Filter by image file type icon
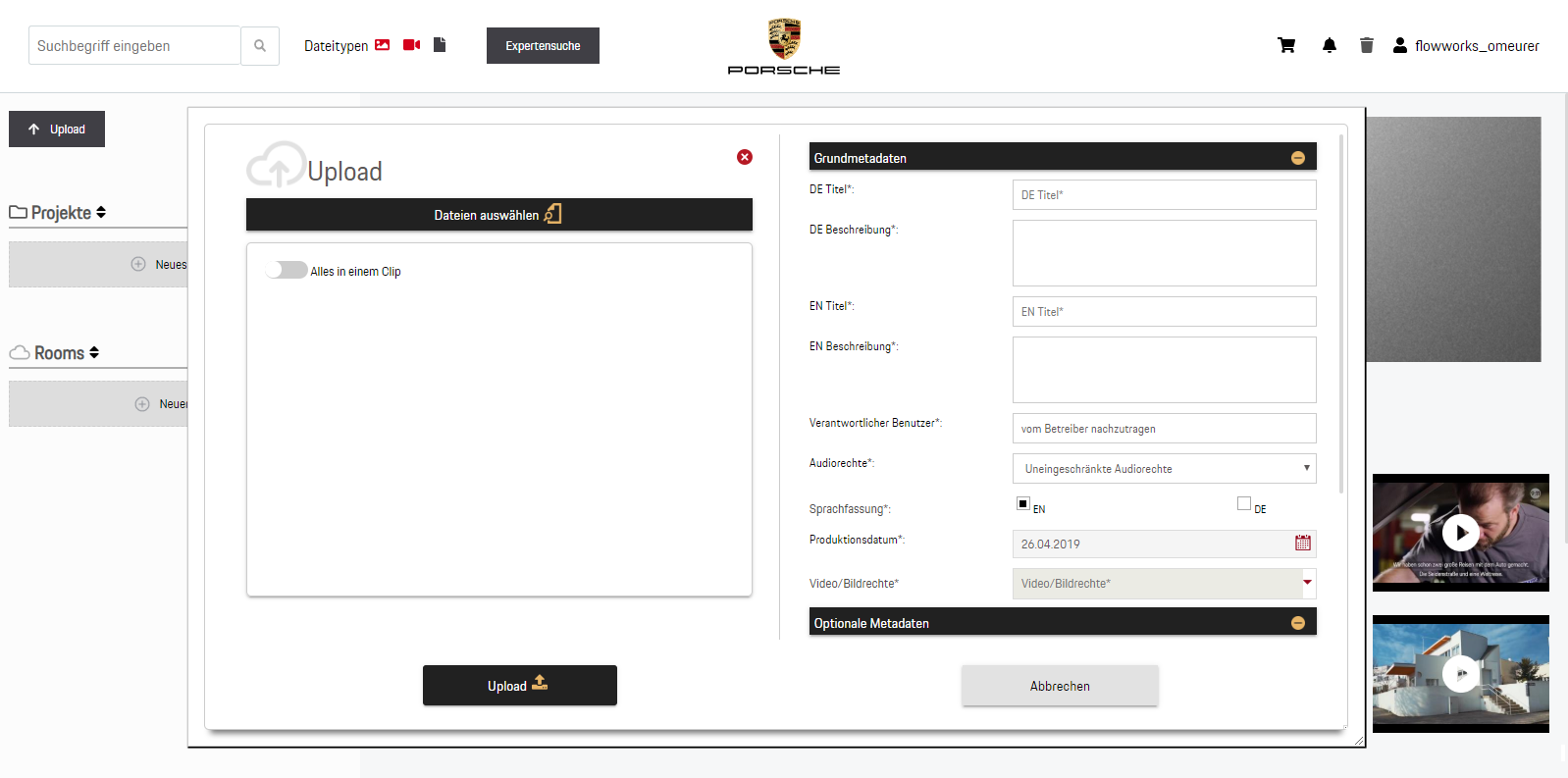Viewport: 1568px width, 778px height. point(383,45)
